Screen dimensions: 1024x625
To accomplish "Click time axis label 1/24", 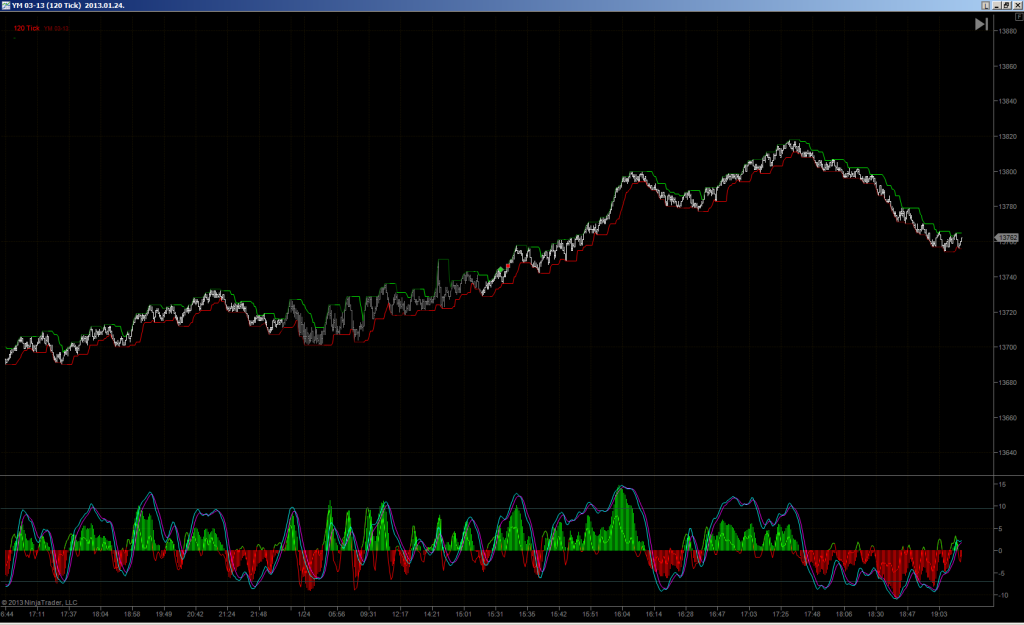I will [x=304, y=614].
